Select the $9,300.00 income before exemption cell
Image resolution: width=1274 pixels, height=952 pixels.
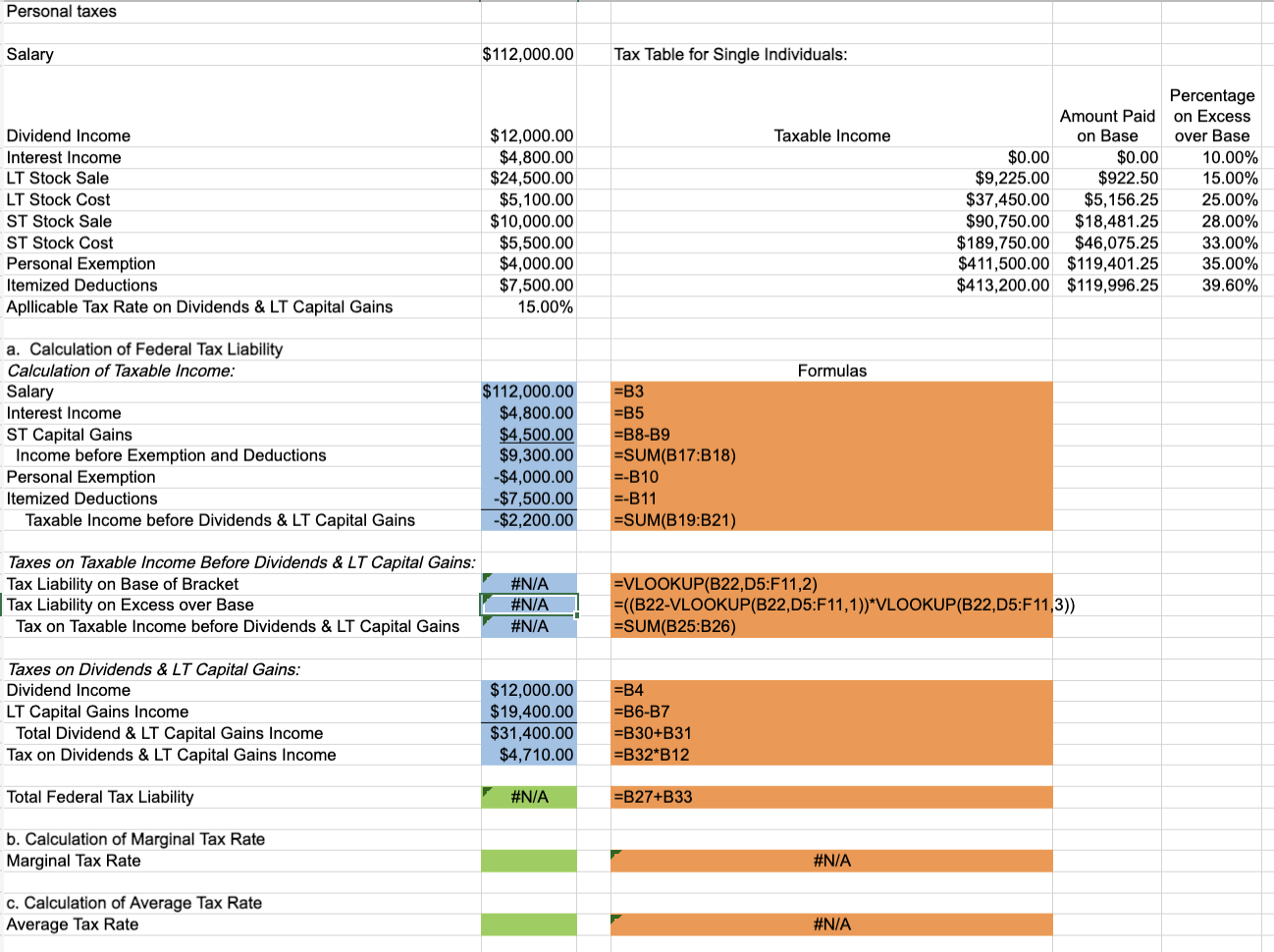tap(528, 455)
